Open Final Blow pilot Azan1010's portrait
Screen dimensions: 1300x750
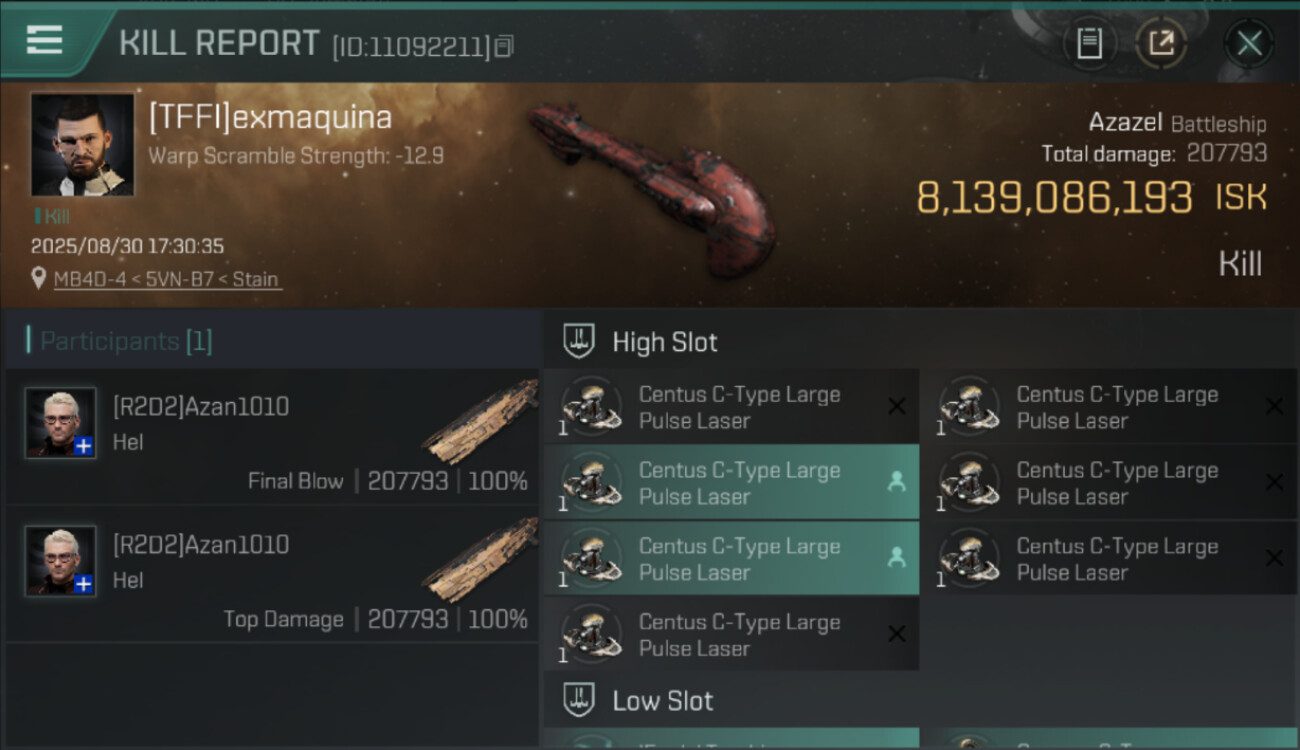click(x=61, y=423)
